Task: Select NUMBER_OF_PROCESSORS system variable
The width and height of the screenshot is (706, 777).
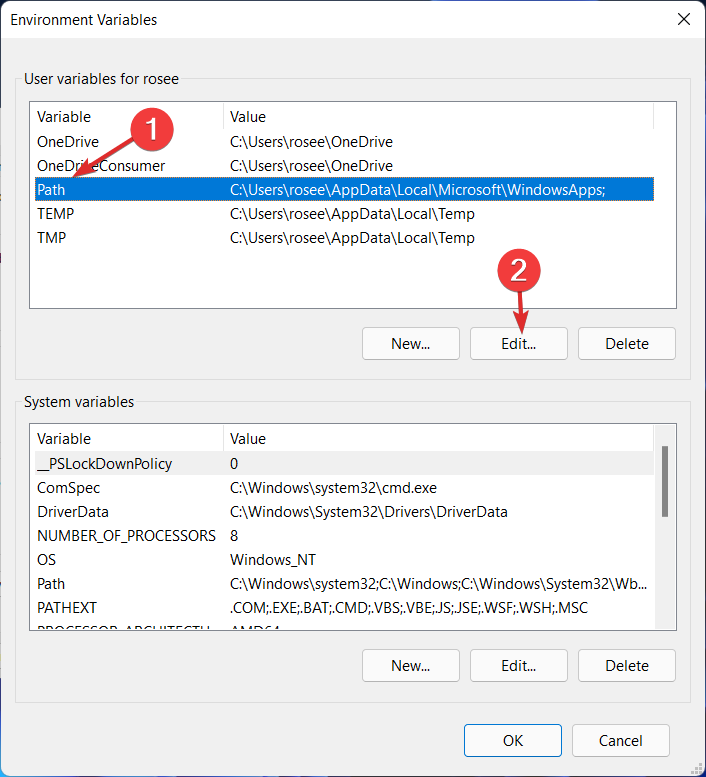Action: pyautogui.click(x=126, y=535)
